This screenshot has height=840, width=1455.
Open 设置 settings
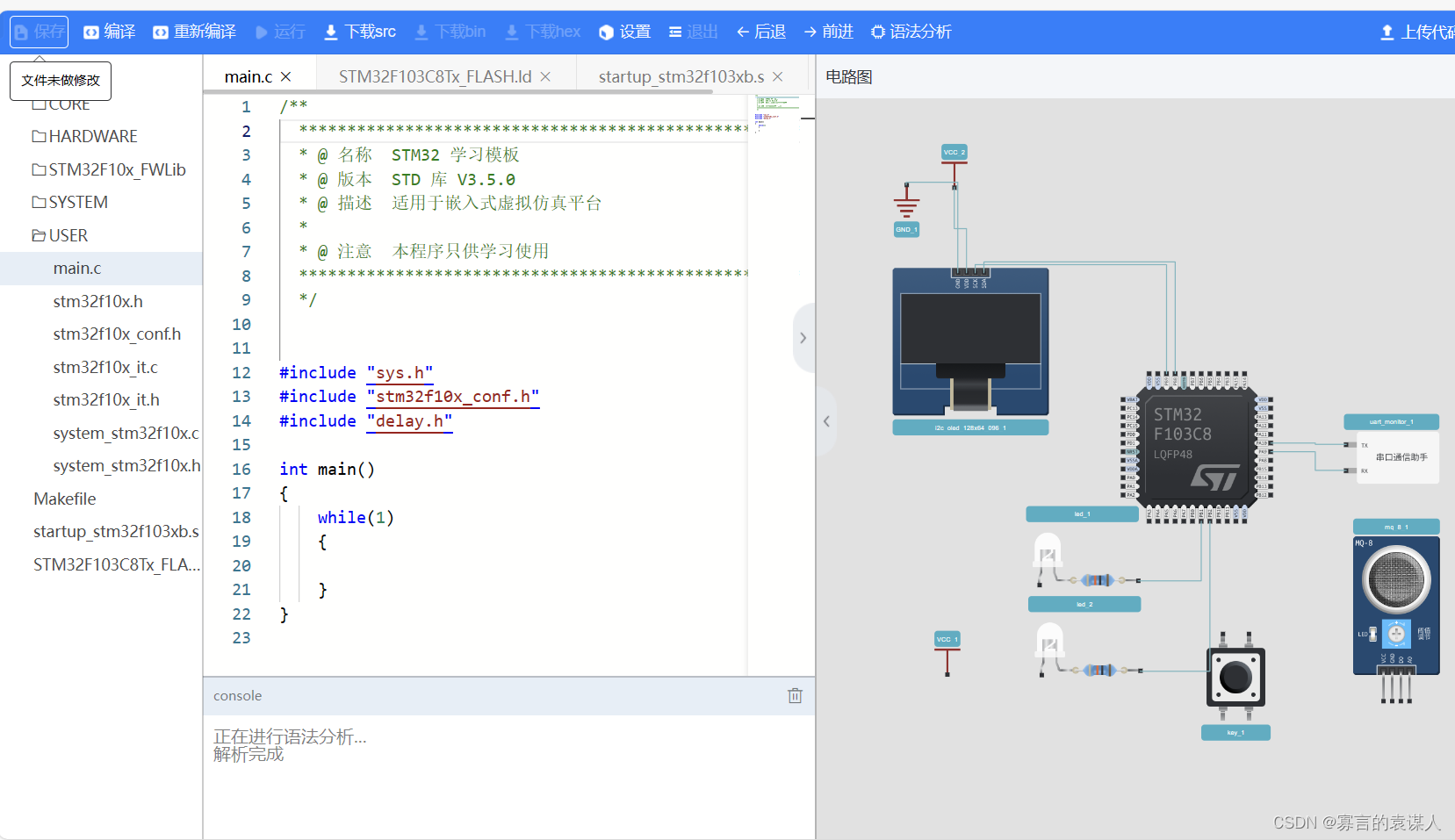[x=624, y=32]
